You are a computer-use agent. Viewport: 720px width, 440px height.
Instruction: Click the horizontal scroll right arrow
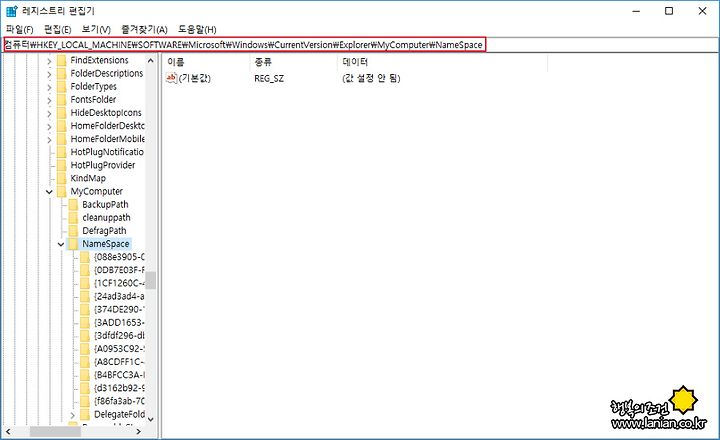pyautogui.click(x=138, y=432)
